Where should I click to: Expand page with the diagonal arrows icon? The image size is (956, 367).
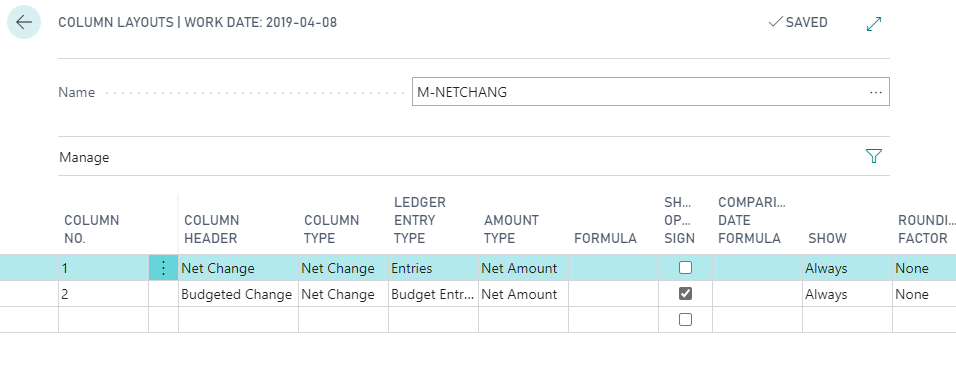coord(874,24)
